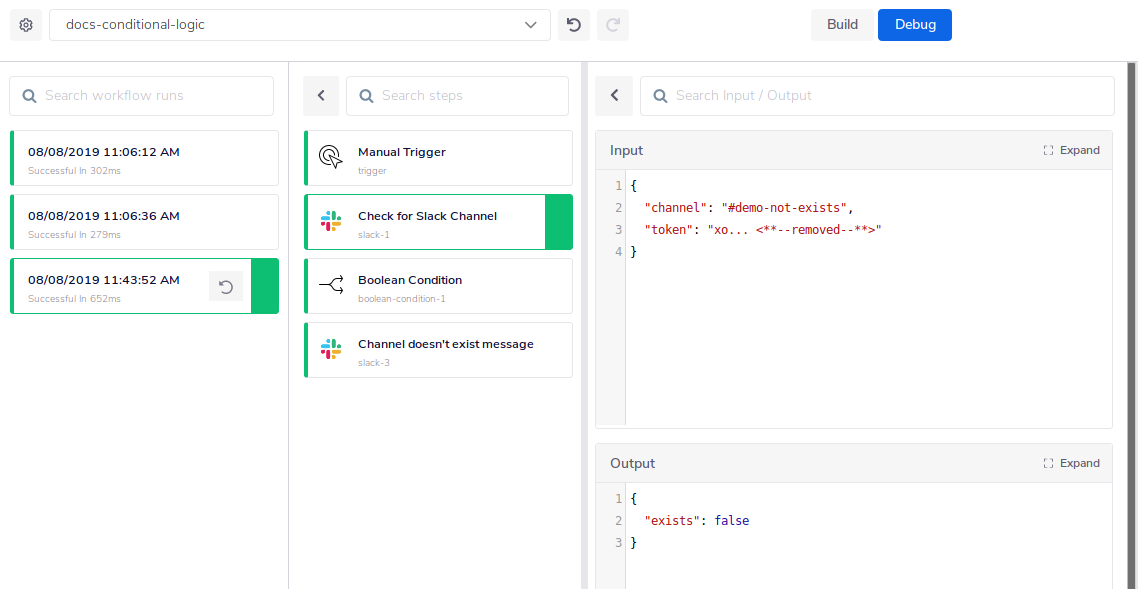Click the Slack icon on Channel doesn't exist message

(330, 350)
